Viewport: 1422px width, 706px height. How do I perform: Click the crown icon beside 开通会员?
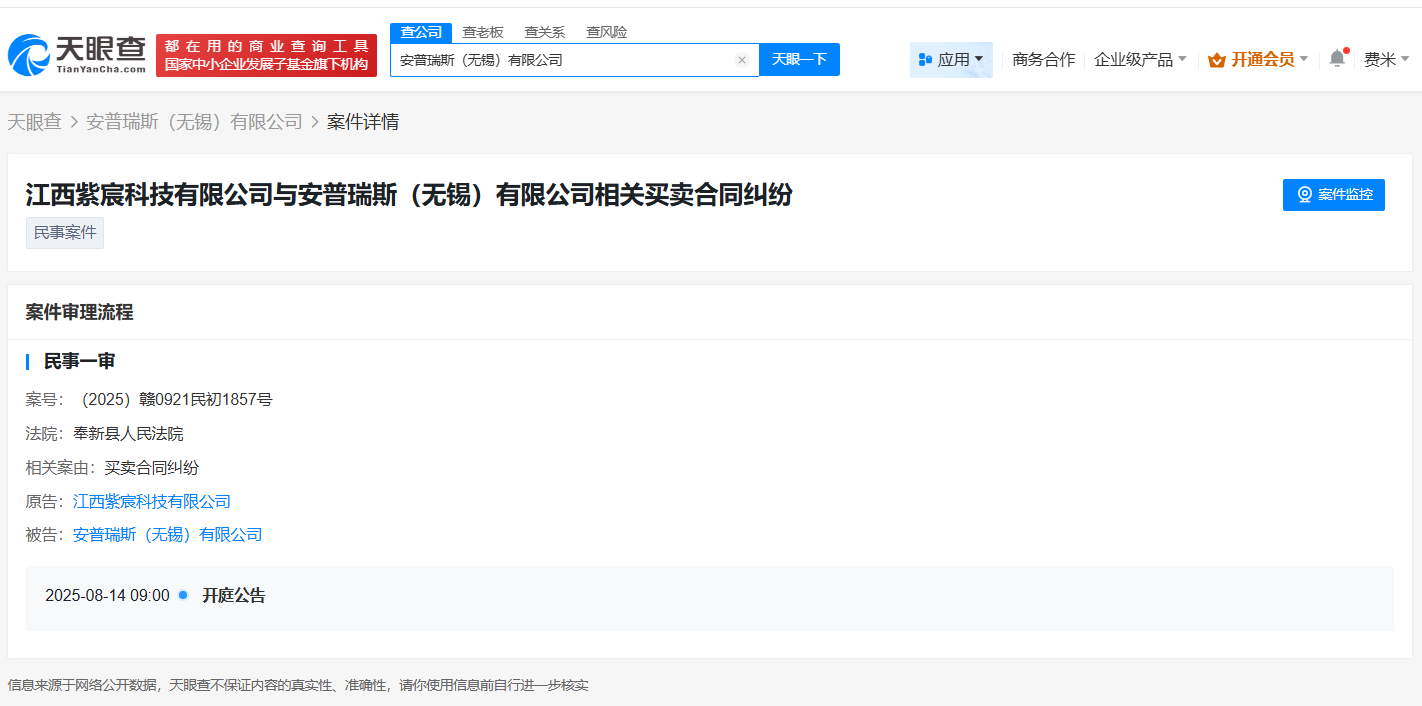coord(1217,58)
